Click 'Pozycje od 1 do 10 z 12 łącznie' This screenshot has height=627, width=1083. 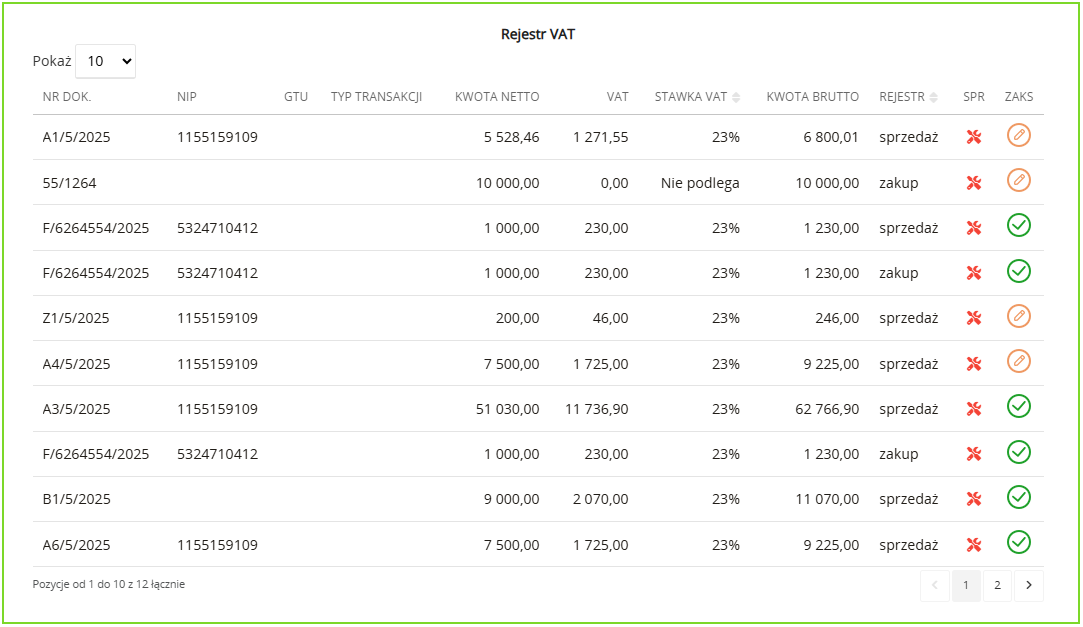108,584
